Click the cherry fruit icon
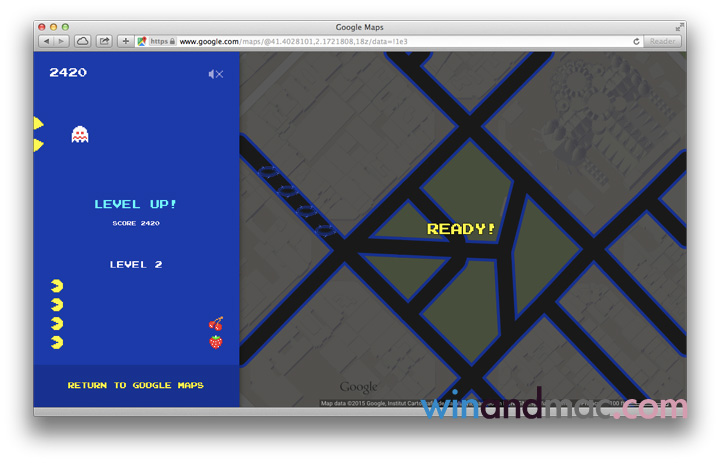The width and height of the screenshot is (720, 463). [216, 323]
